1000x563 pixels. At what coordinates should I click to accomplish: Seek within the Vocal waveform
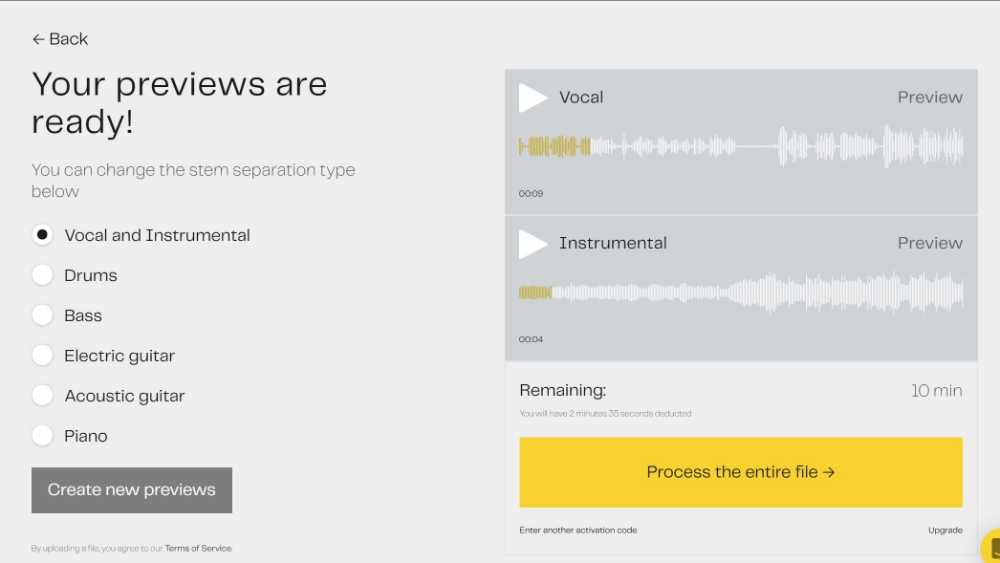click(740, 147)
